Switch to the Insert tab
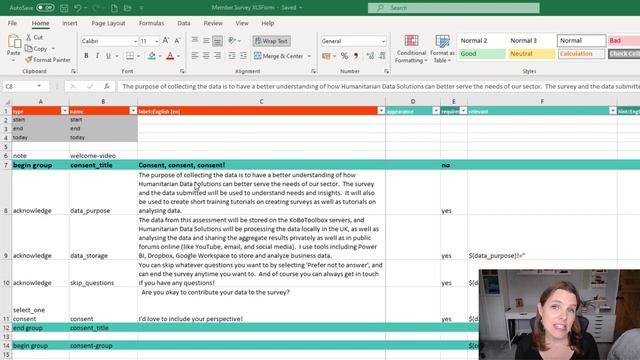 tap(70, 23)
